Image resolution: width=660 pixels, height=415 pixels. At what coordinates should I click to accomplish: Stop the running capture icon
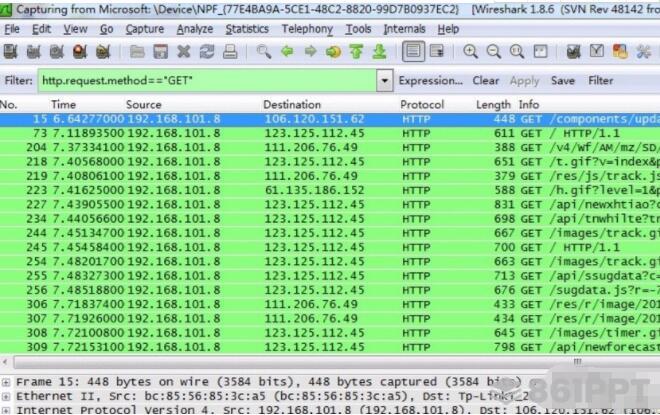click(x=80, y=52)
